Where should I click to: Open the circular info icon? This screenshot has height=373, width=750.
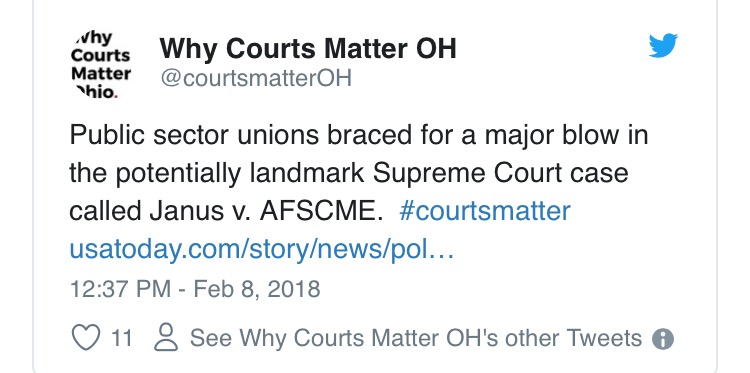pyautogui.click(x=663, y=340)
